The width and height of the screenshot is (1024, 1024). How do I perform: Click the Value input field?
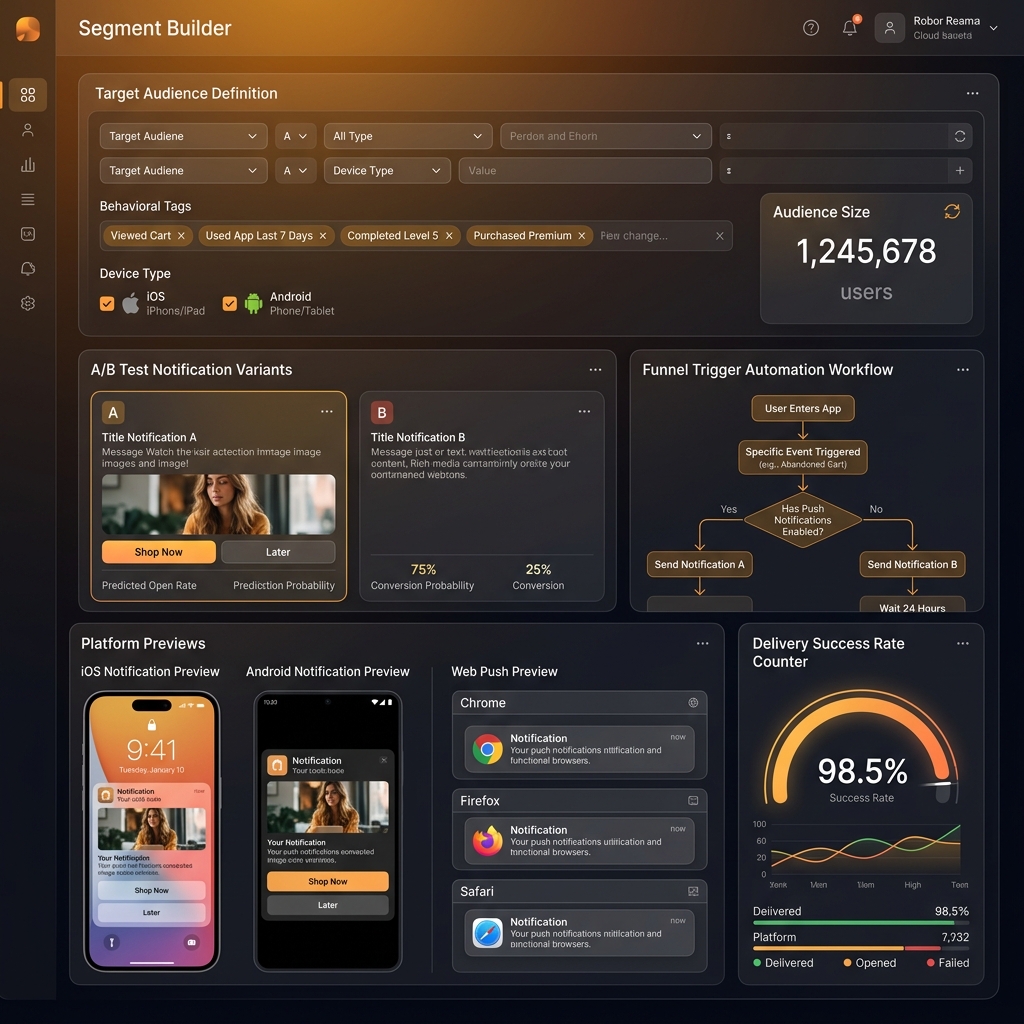pos(585,170)
